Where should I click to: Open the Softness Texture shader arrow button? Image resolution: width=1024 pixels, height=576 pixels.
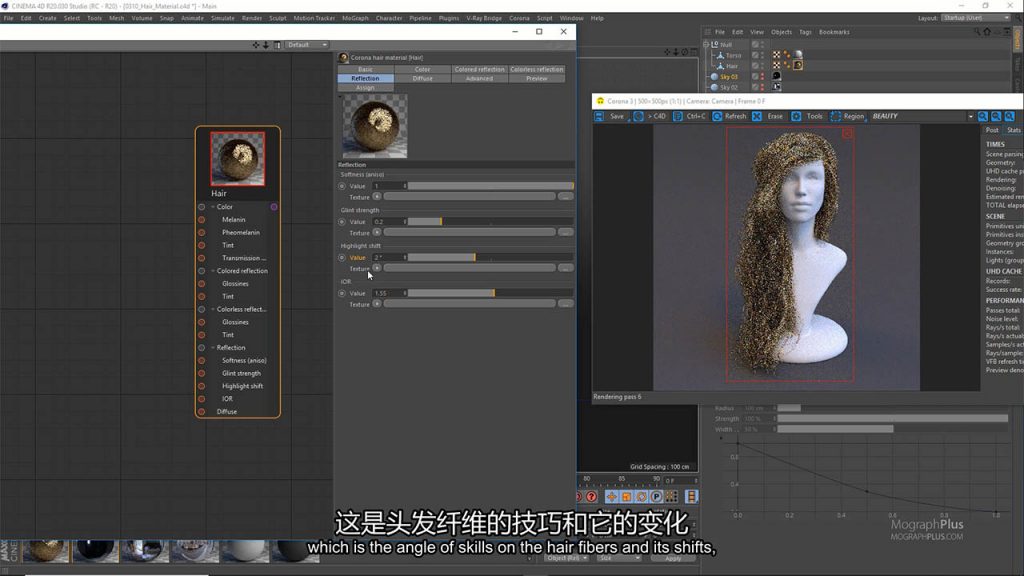point(377,196)
